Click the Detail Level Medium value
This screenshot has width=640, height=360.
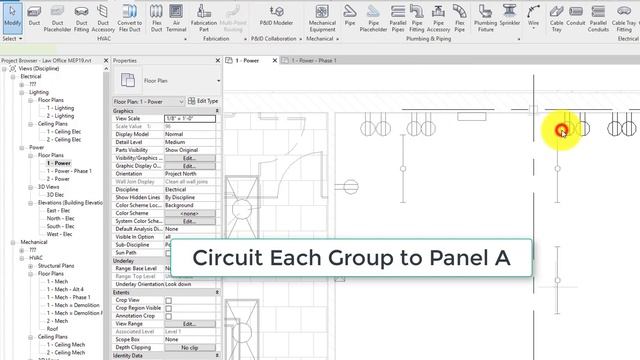190,142
